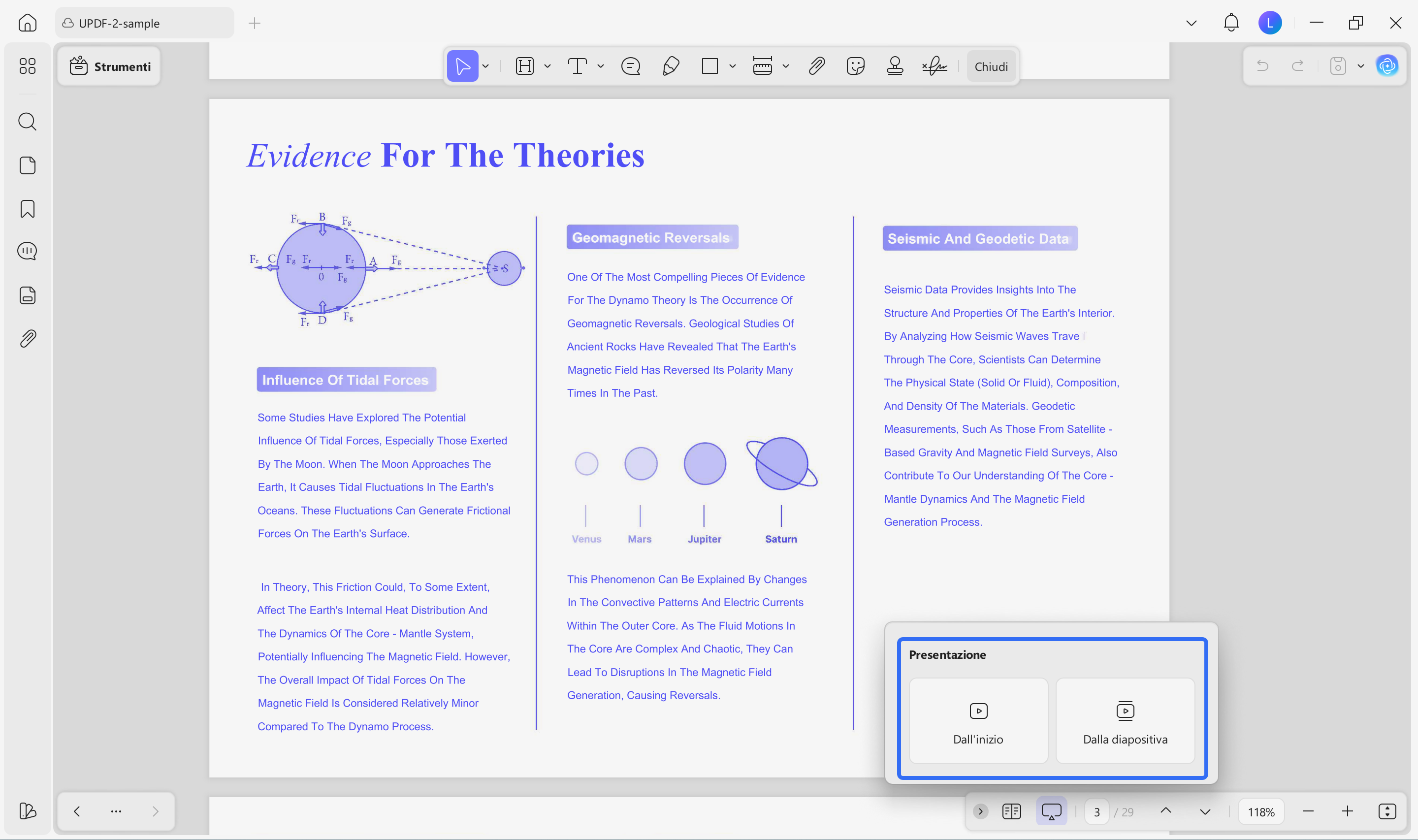The height and width of the screenshot is (840, 1418).
Task: Click the Saturn planet label
Action: 781,539
